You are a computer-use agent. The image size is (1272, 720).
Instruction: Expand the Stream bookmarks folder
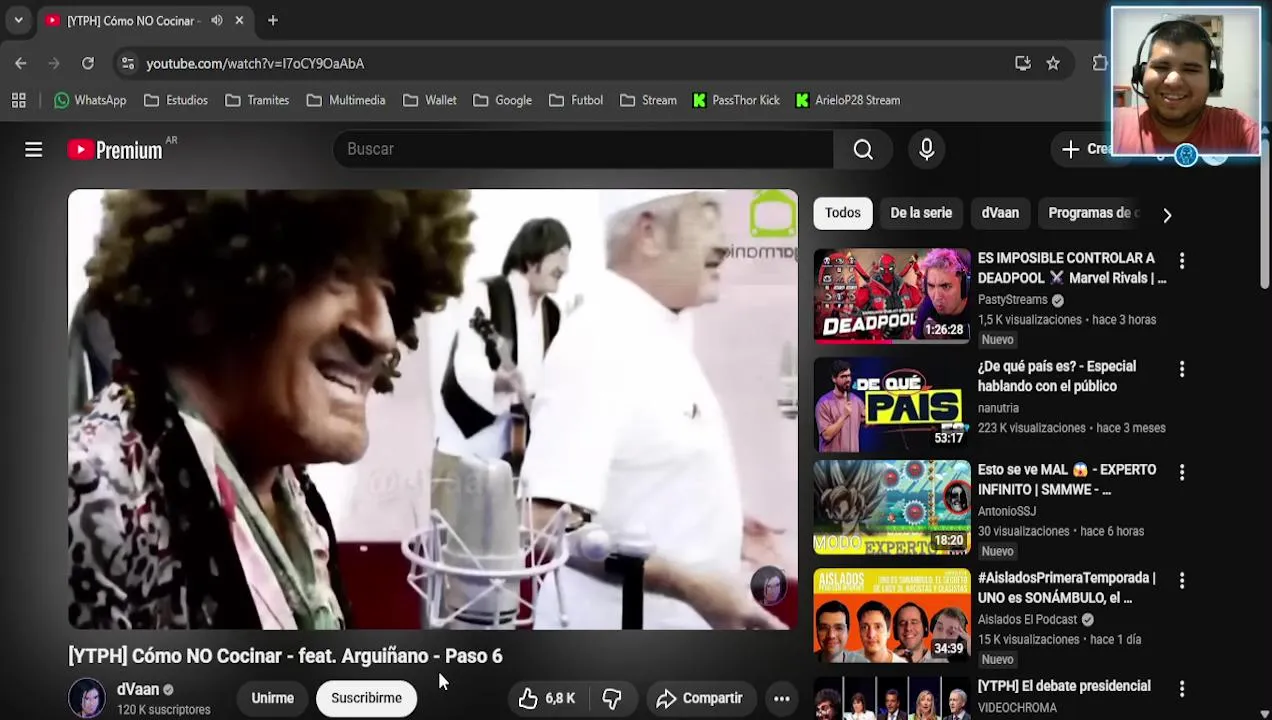(x=648, y=100)
